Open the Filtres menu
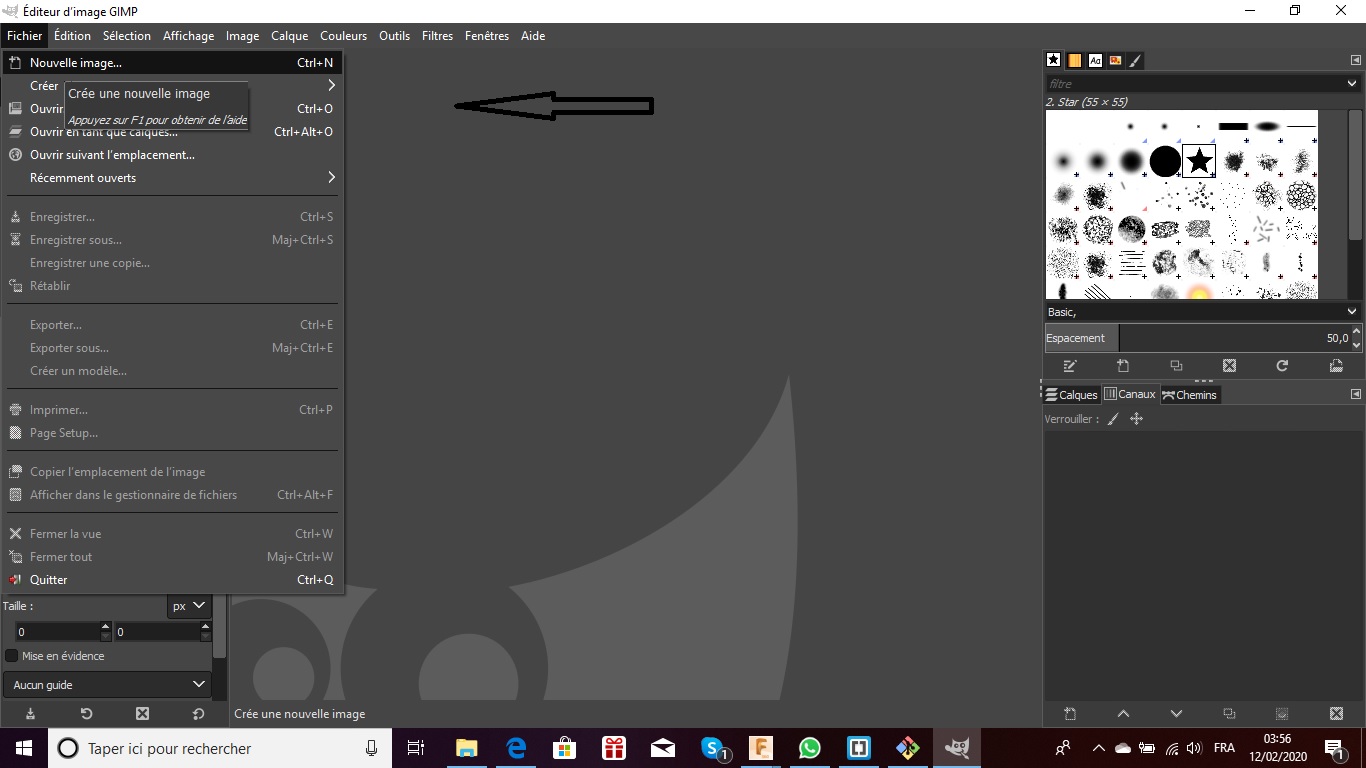 coord(437,36)
